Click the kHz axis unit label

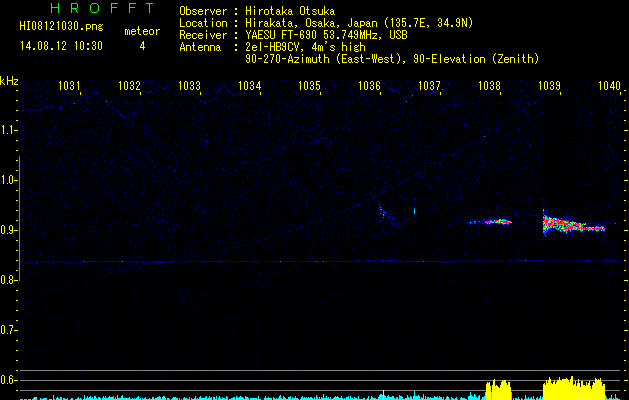pos(9,81)
